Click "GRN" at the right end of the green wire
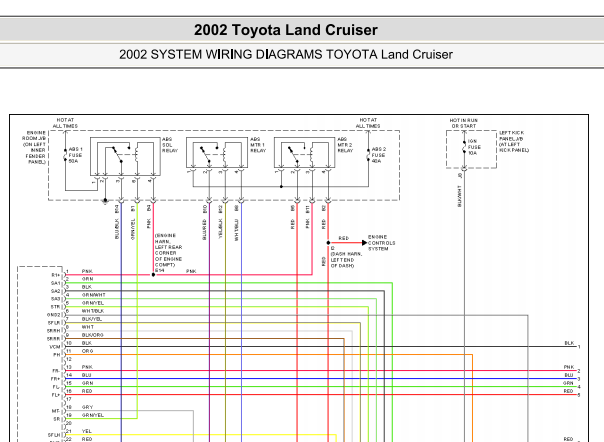Viewport: 604px width, 442px height. pyautogui.click(x=568, y=383)
